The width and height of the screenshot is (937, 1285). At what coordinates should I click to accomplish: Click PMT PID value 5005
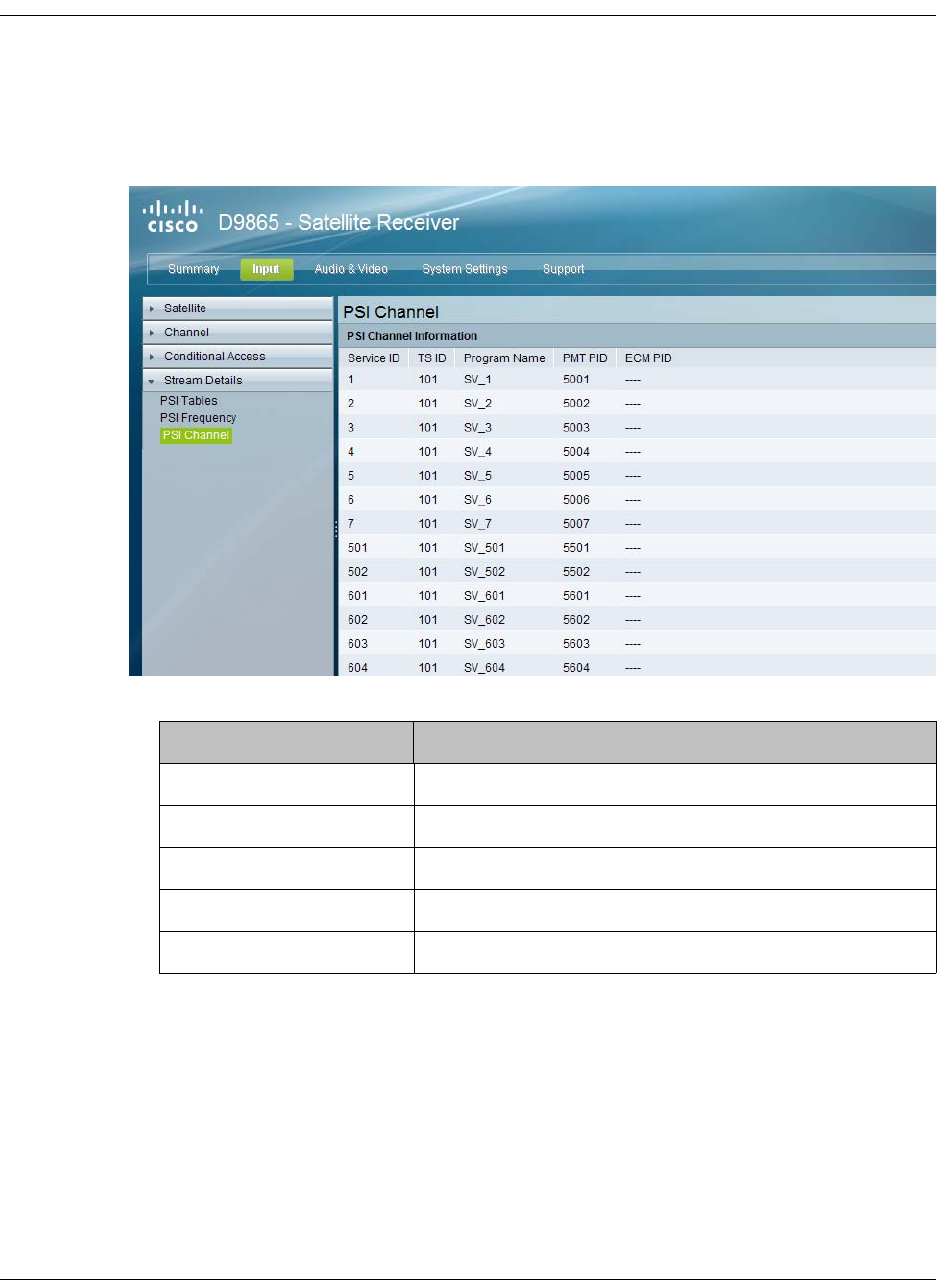576,475
